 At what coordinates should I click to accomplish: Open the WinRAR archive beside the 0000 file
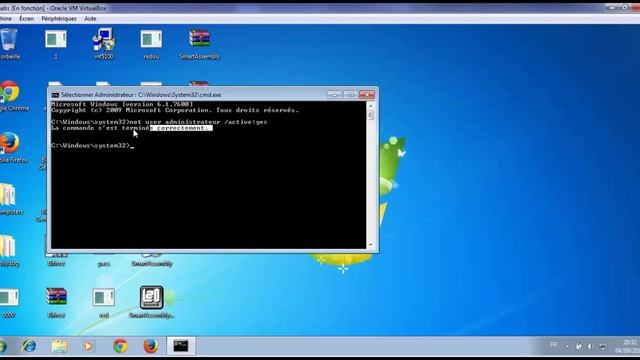(x=56, y=303)
